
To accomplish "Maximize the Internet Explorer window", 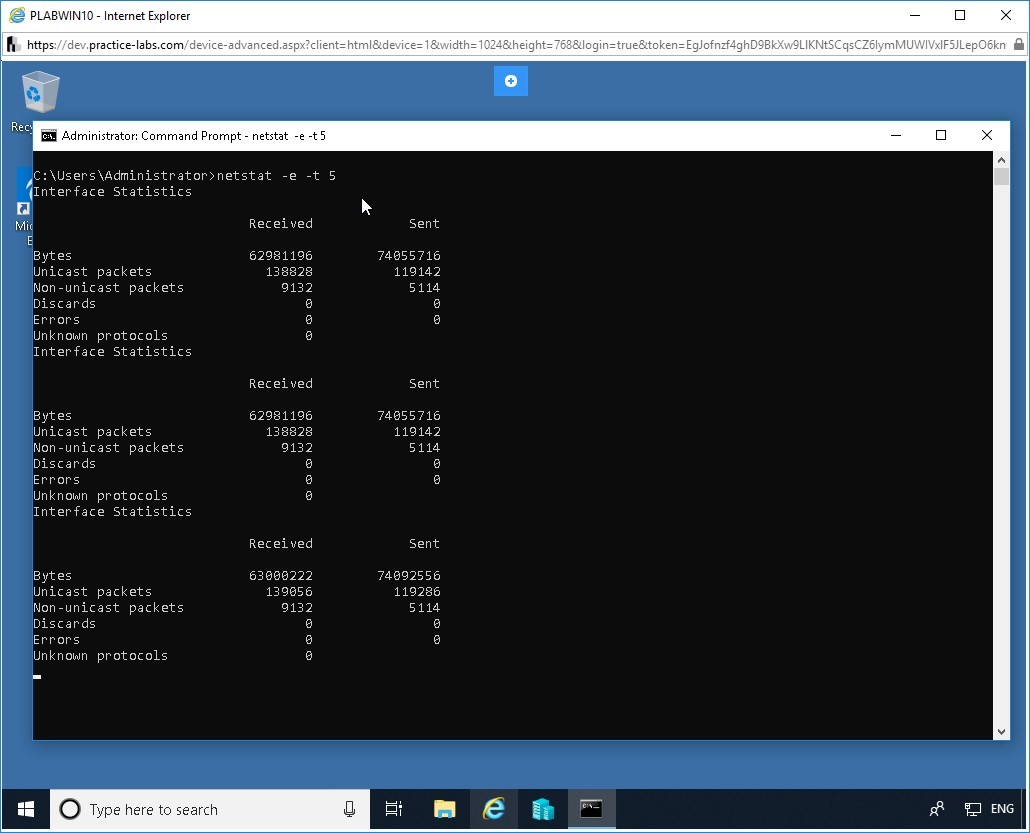I will [960, 15].
